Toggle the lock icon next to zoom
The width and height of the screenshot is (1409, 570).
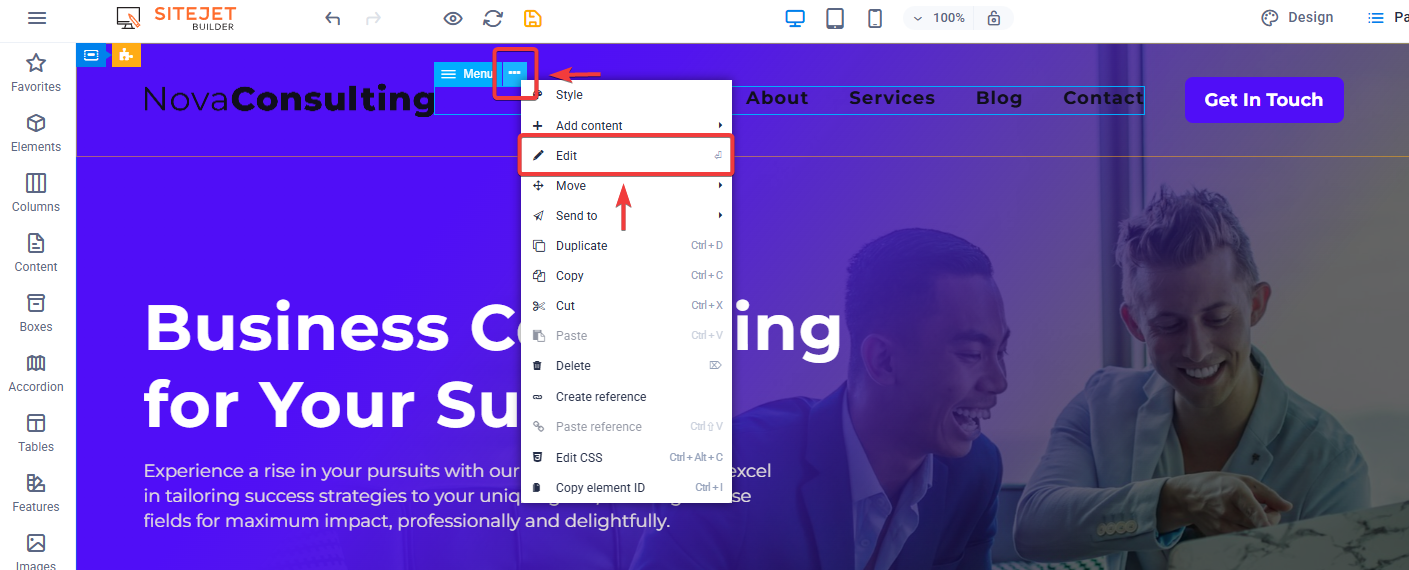pos(993,18)
